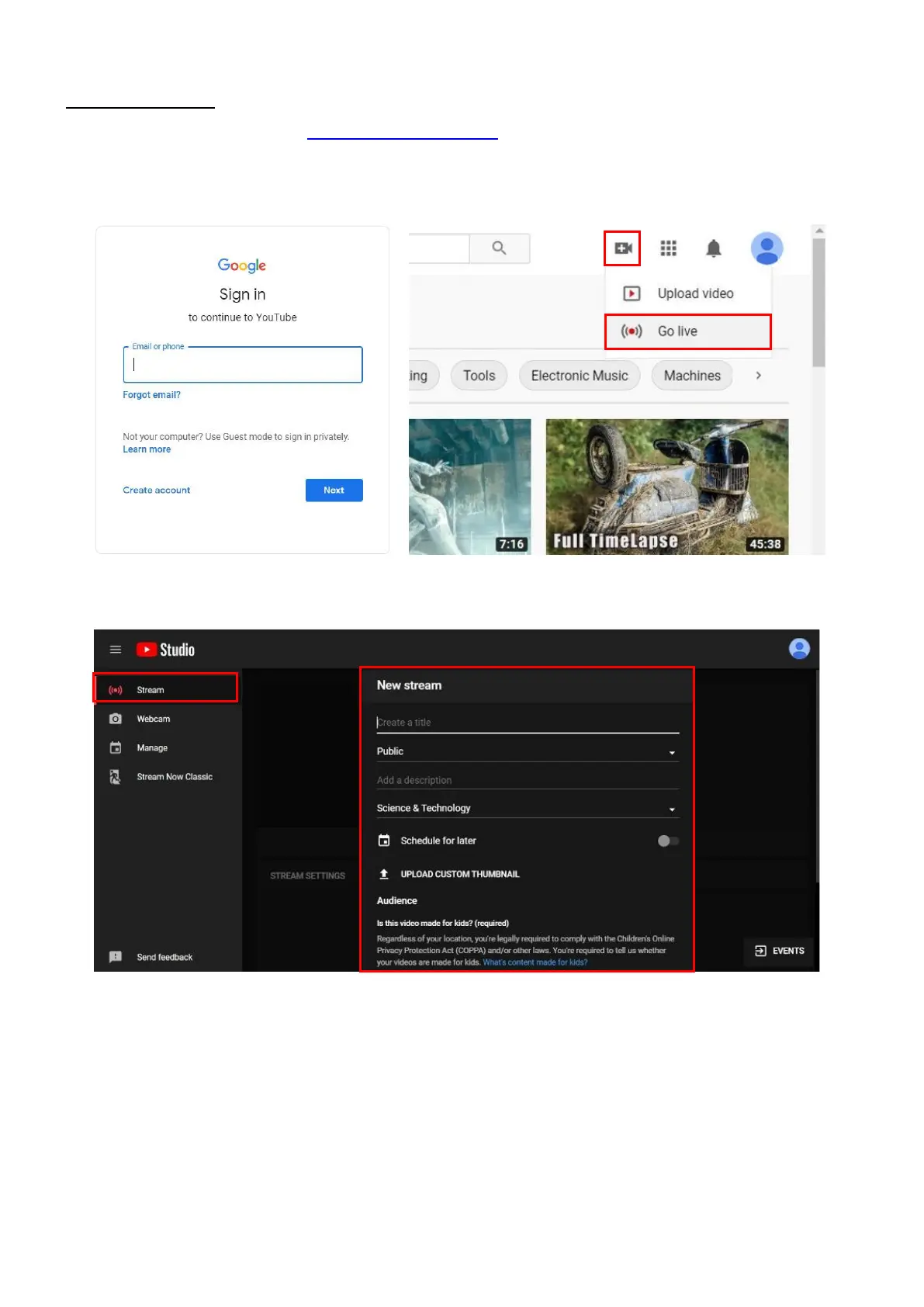
Task: Click the YouTube Studio logo
Action: point(166,650)
